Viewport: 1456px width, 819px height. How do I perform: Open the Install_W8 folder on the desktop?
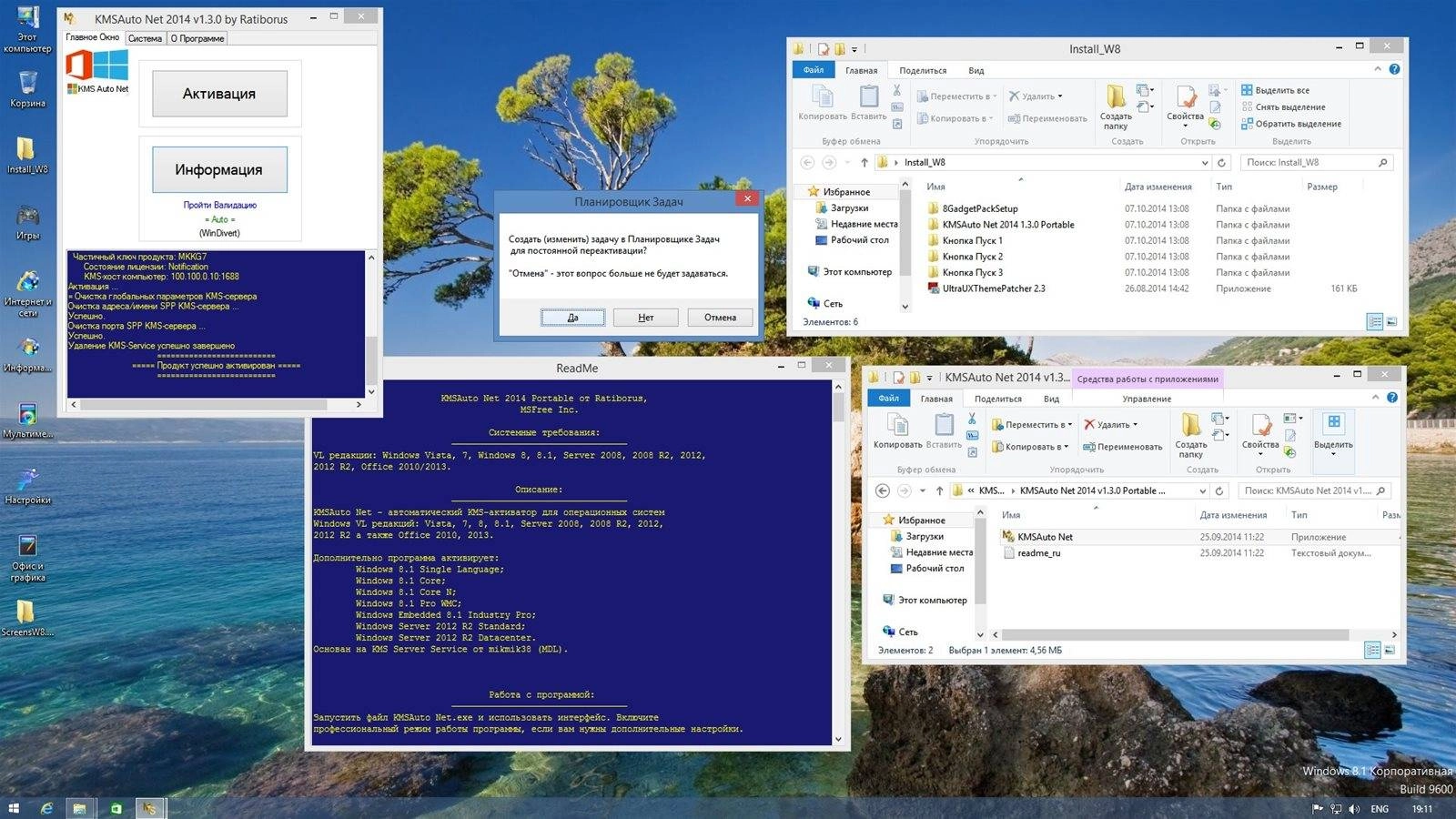click(27, 155)
